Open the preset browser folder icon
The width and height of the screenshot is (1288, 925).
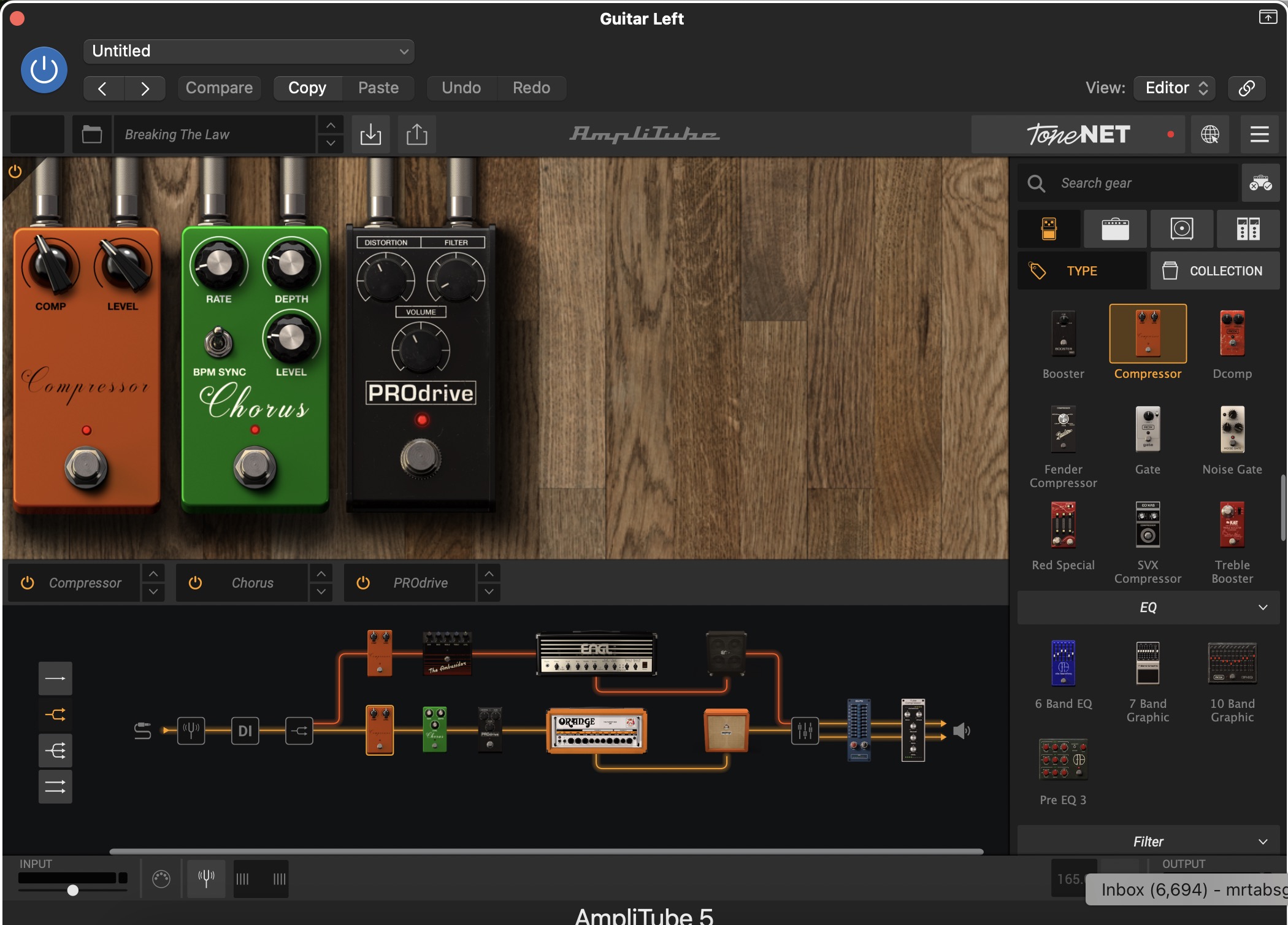(92, 134)
